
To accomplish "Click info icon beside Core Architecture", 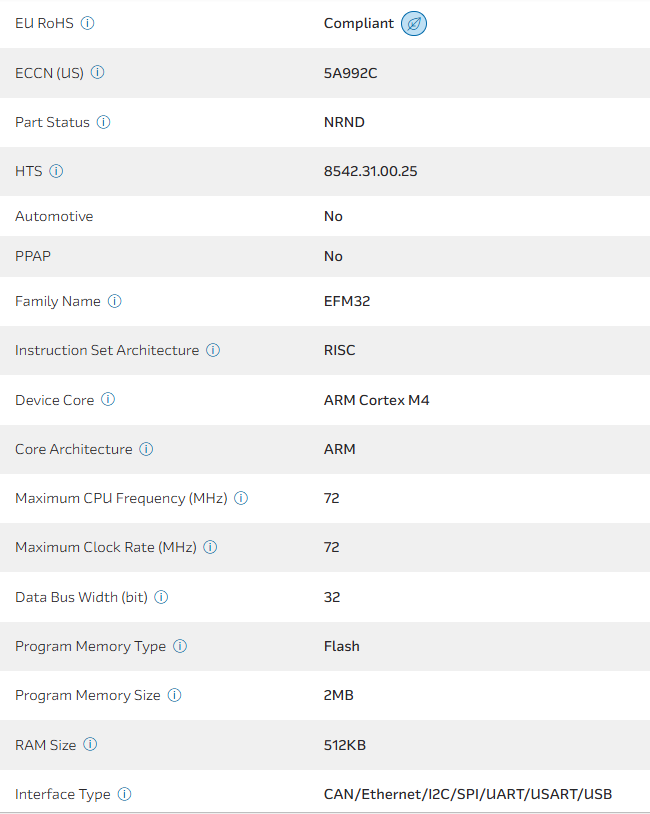I will (146, 449).
